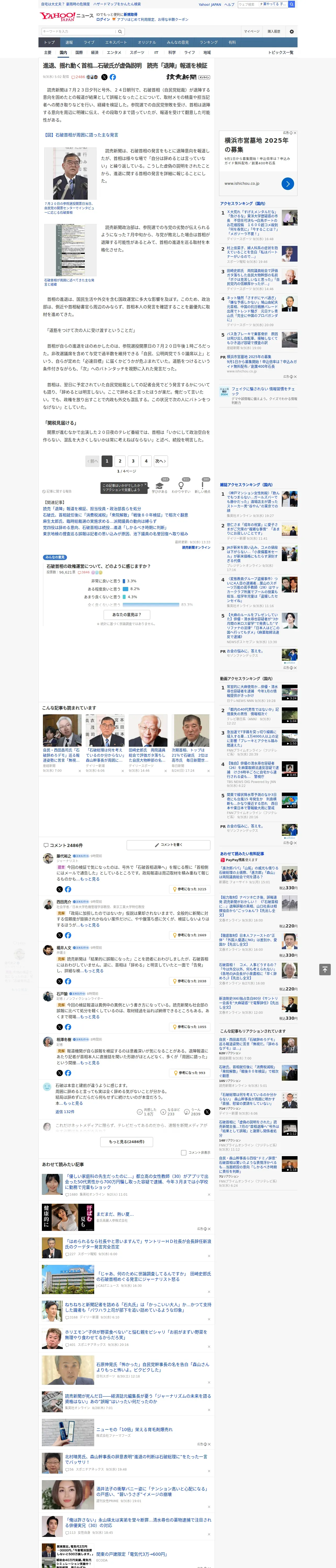Click the 2486 comment count bubble under the headline

(78, 77)
